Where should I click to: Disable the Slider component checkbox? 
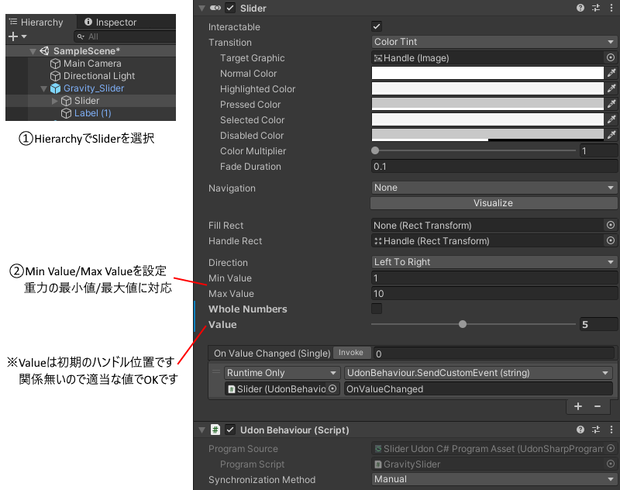[x=230, y=8]
